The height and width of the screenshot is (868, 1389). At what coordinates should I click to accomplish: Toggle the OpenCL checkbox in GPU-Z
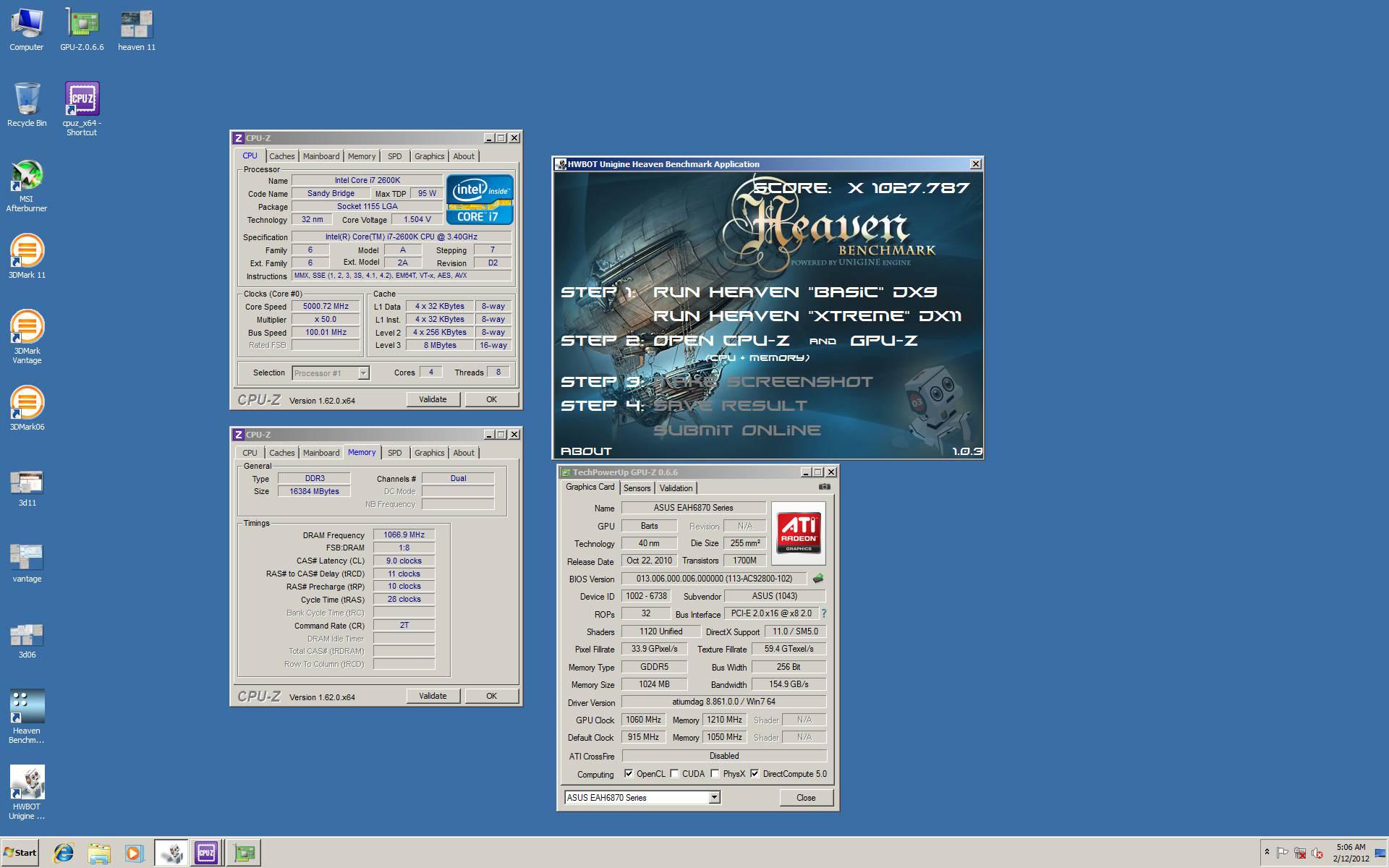point(628,773)
